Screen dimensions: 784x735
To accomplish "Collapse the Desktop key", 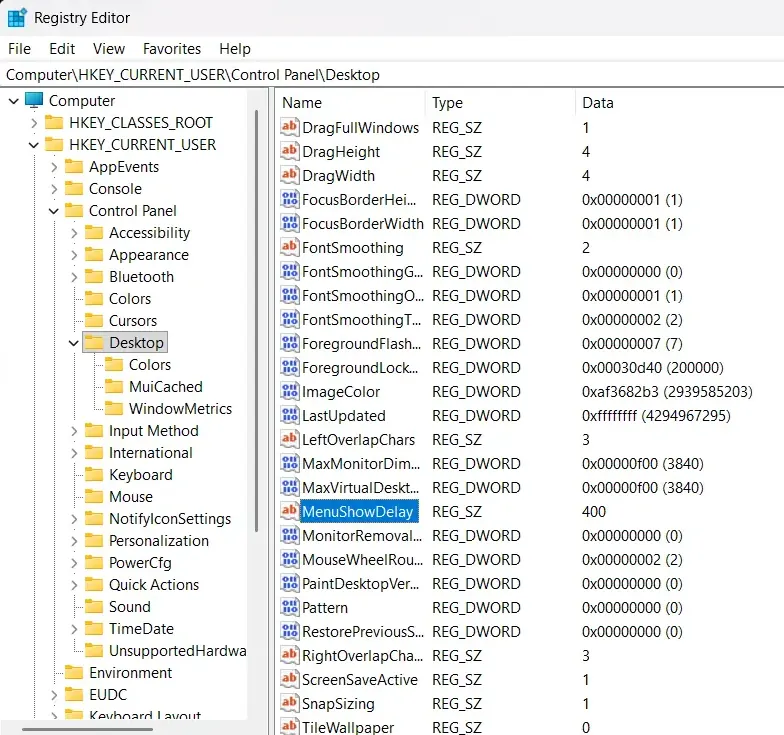I will click(x=74, y=343).
